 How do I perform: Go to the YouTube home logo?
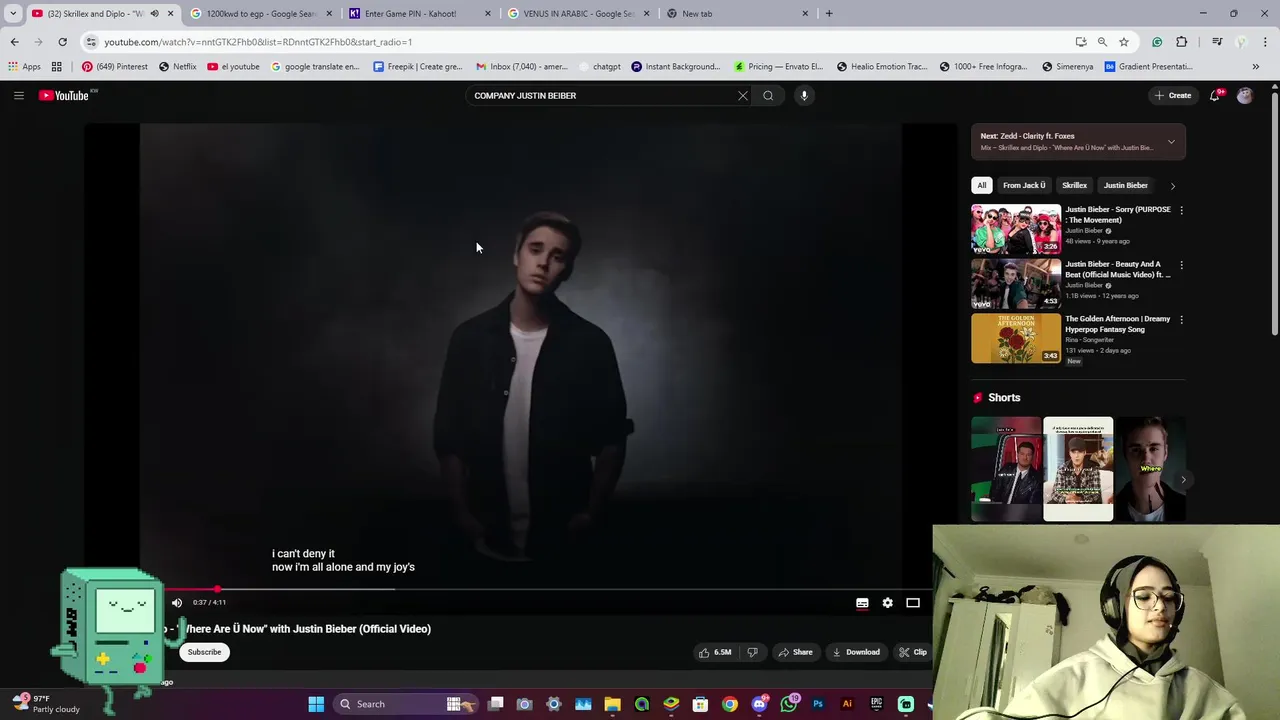tap(66, 96)
